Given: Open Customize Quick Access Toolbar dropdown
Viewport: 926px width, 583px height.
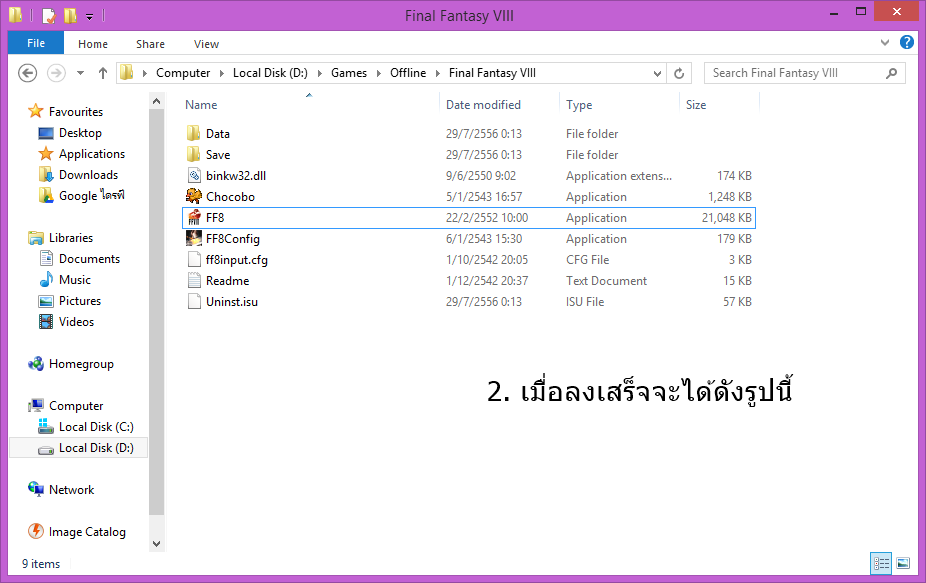Looking at the screenshot, I should point(89,17).
